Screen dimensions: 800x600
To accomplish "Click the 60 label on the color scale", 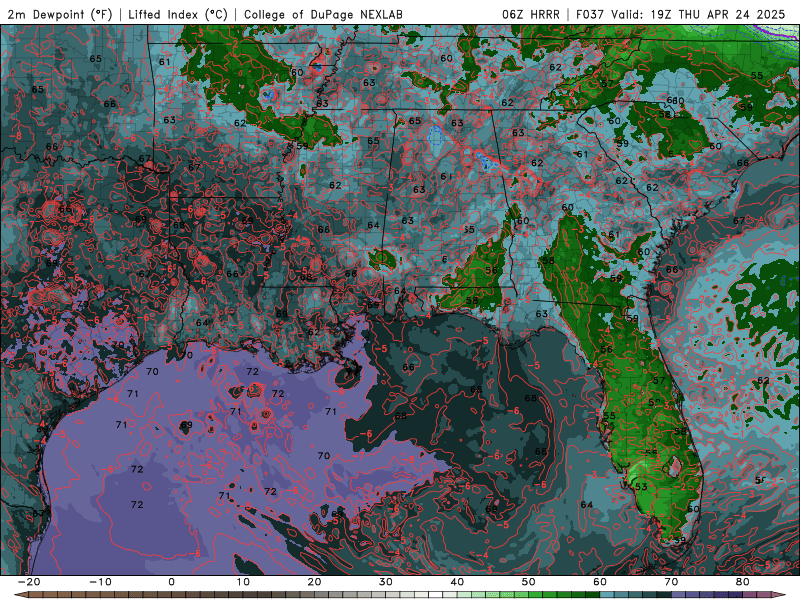I will pos(600,582).
